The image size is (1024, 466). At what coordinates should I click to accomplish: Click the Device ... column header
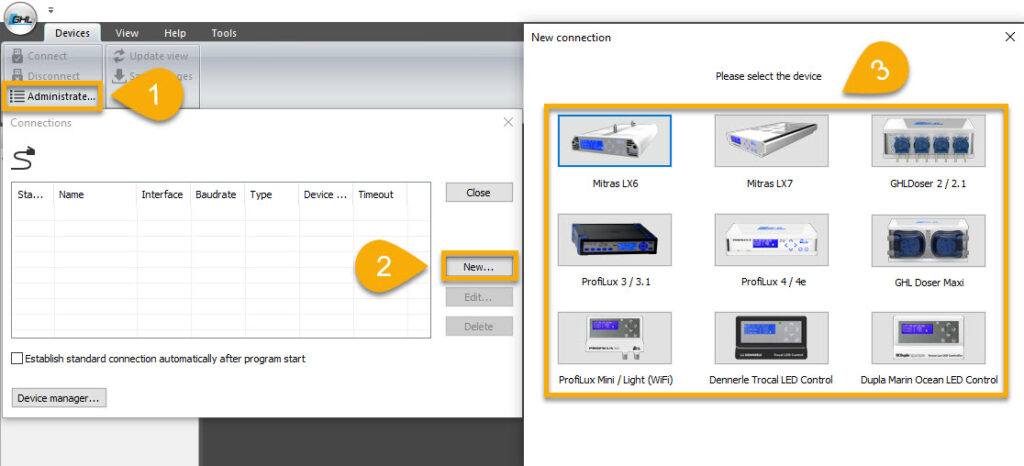point(326,194)
